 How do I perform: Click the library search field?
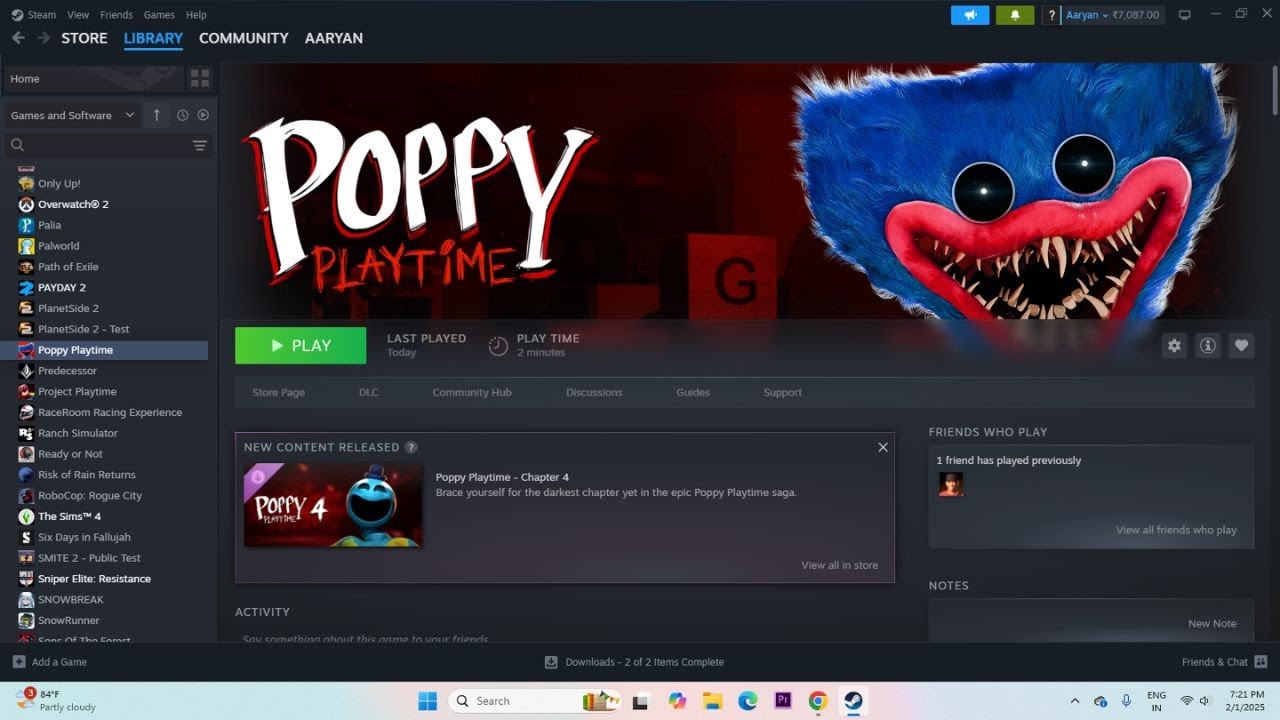point(100,145)
